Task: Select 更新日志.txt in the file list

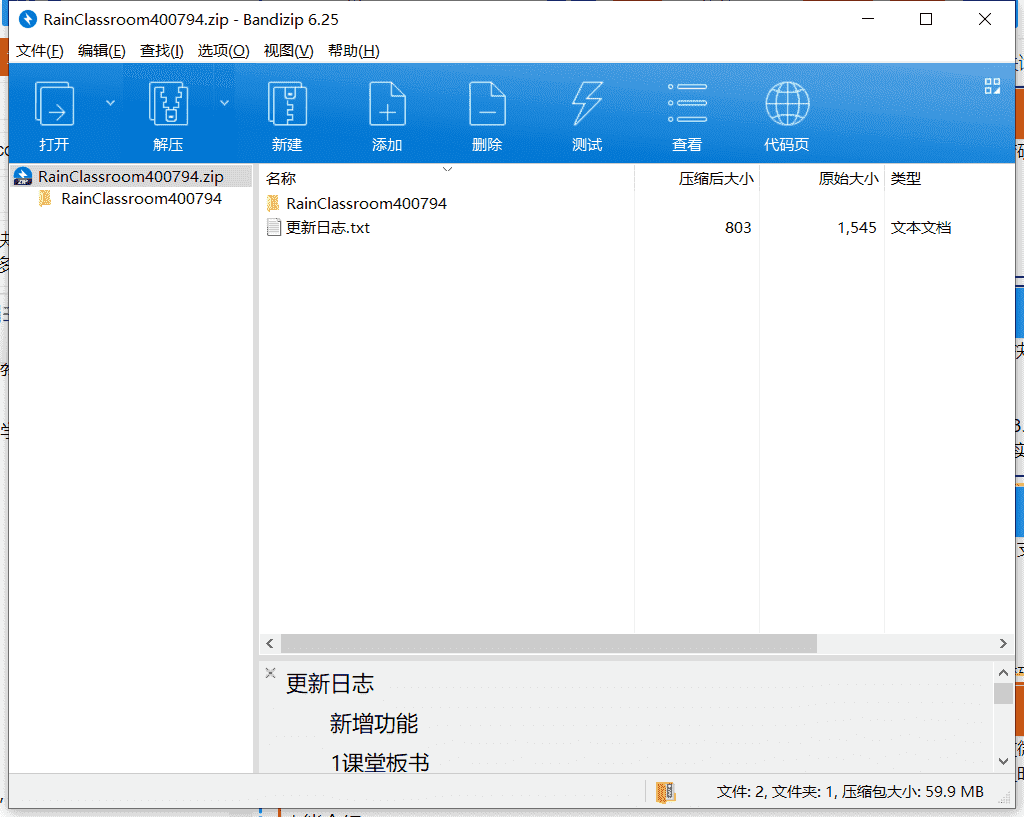Action: click(328, 228)
